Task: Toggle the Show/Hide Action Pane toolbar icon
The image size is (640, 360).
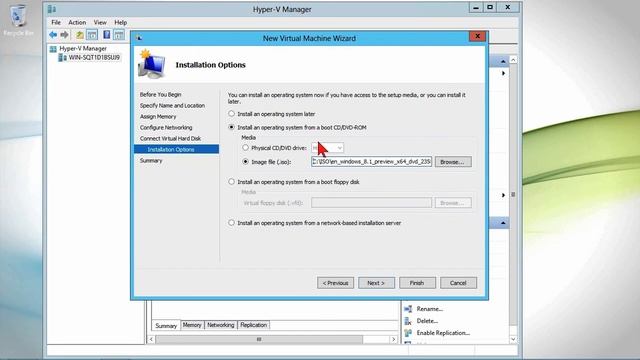Action: [119, 35]
